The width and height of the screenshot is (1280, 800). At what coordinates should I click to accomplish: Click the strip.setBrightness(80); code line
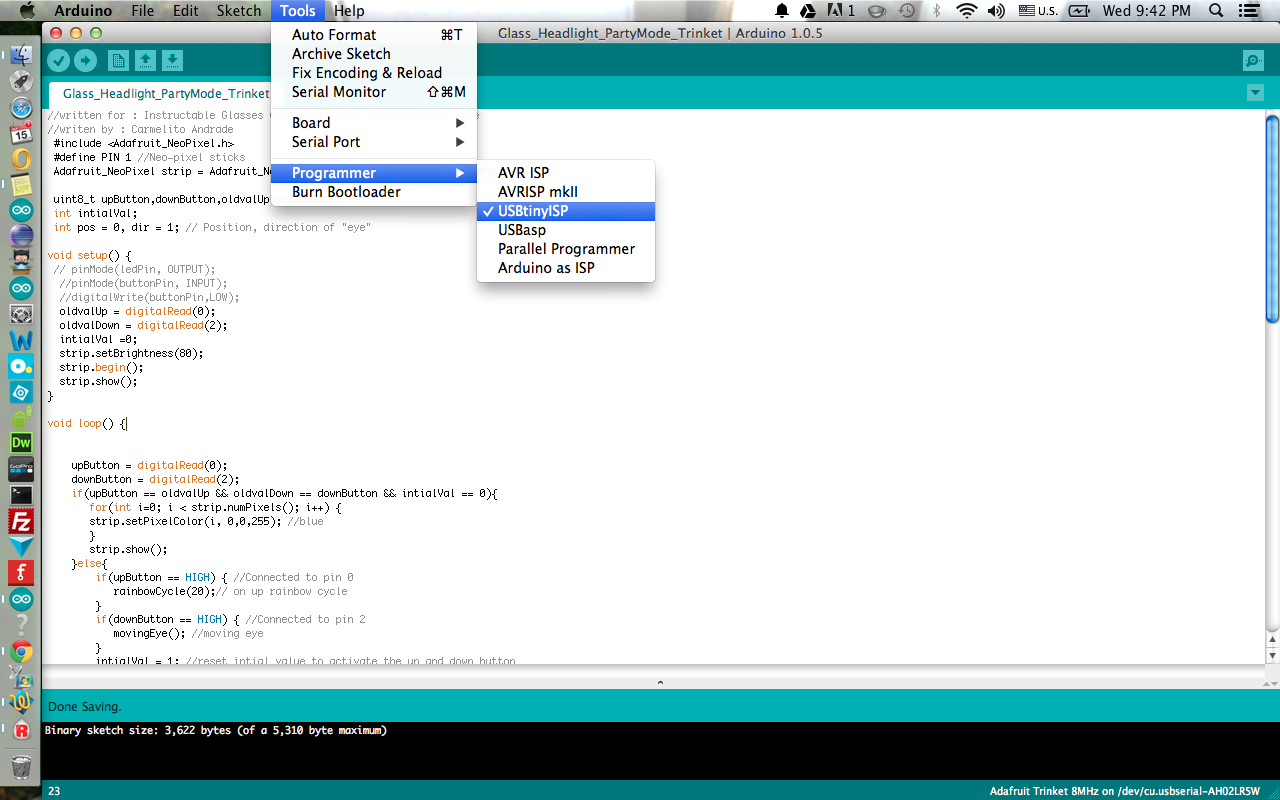(131, 354)
